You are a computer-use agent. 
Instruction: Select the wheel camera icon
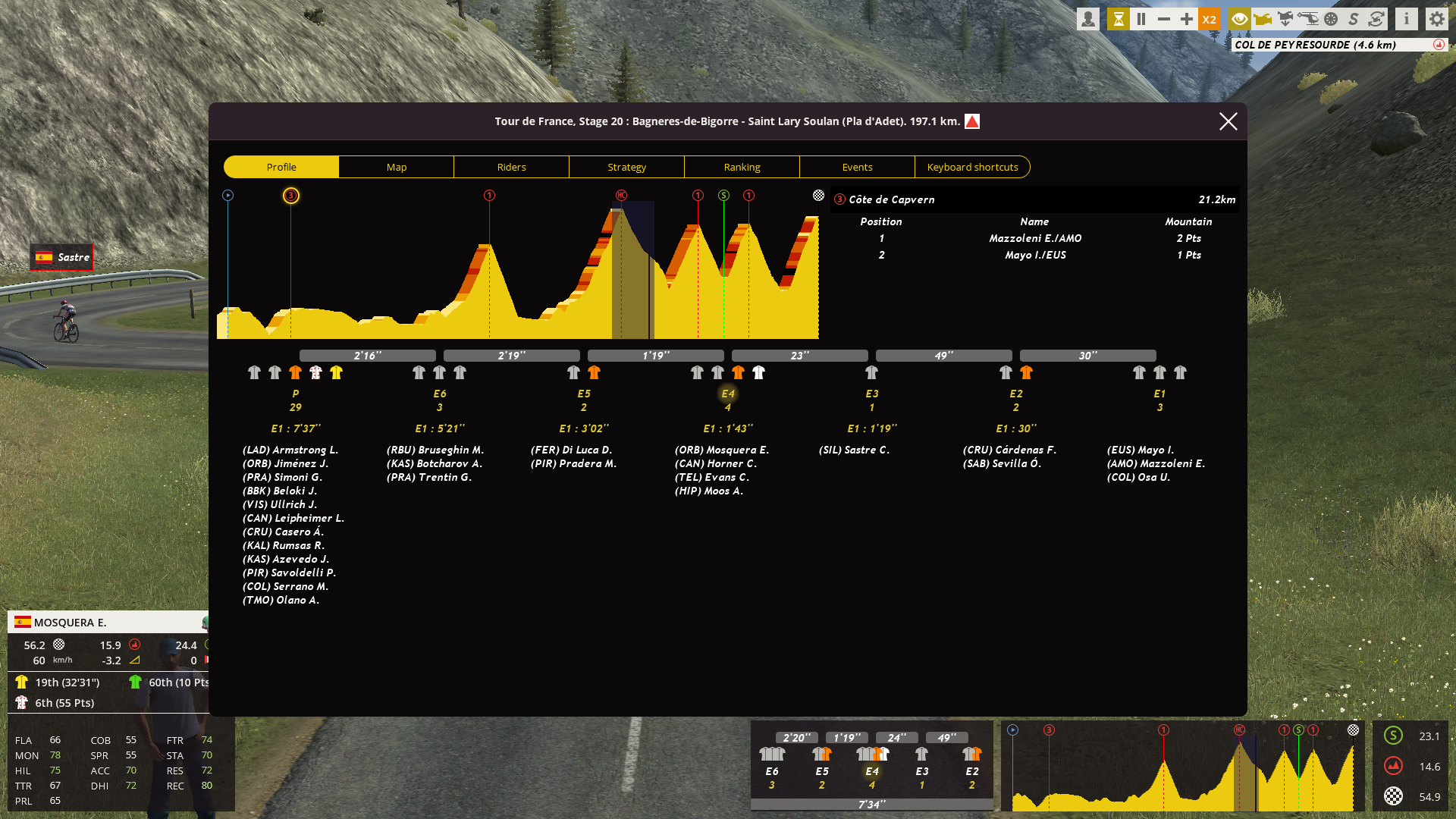point(1331,20)
